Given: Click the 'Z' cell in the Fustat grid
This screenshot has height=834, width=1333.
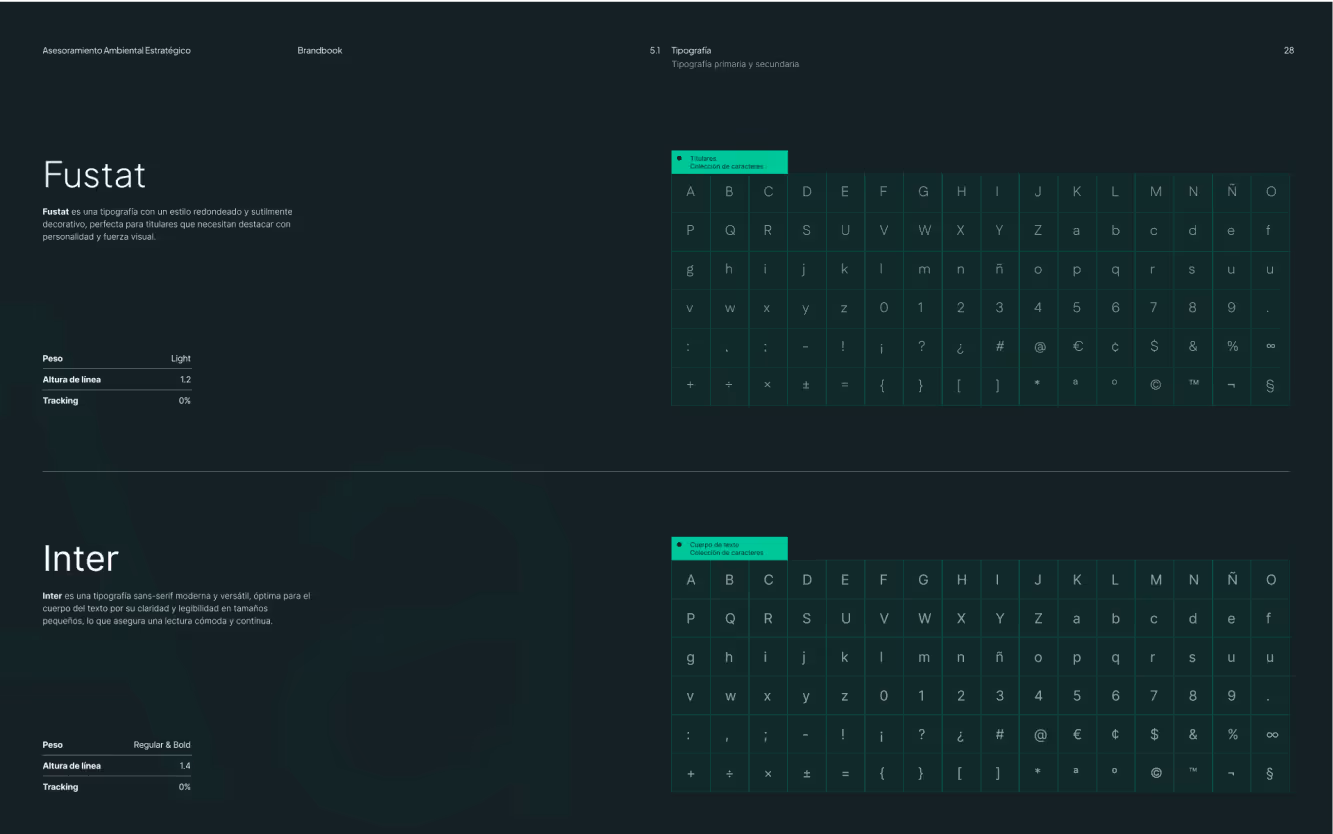Looking at the screenshot, I should click(x=1038, y=230).
